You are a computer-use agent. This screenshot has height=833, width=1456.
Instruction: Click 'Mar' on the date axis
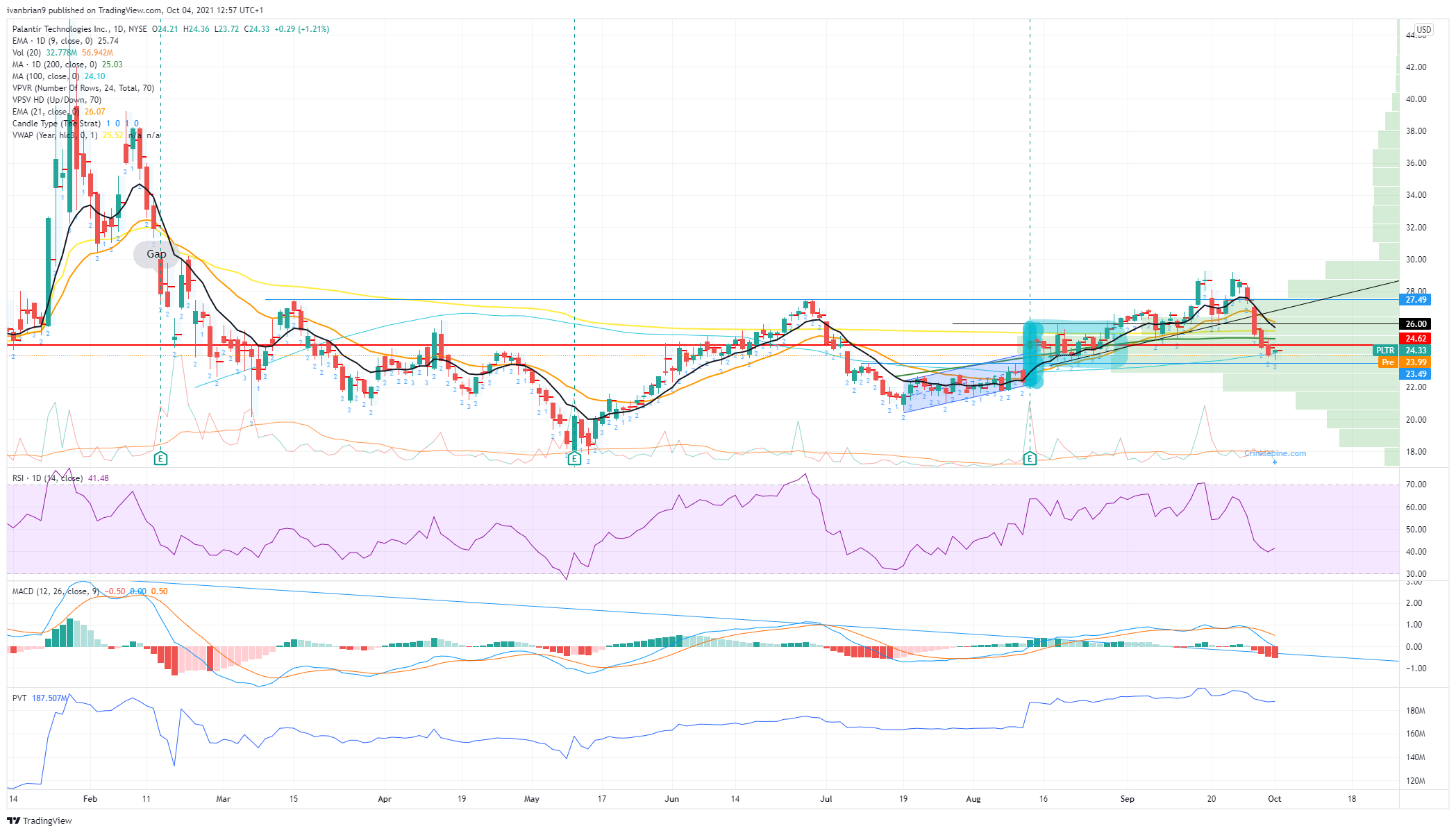223,799
